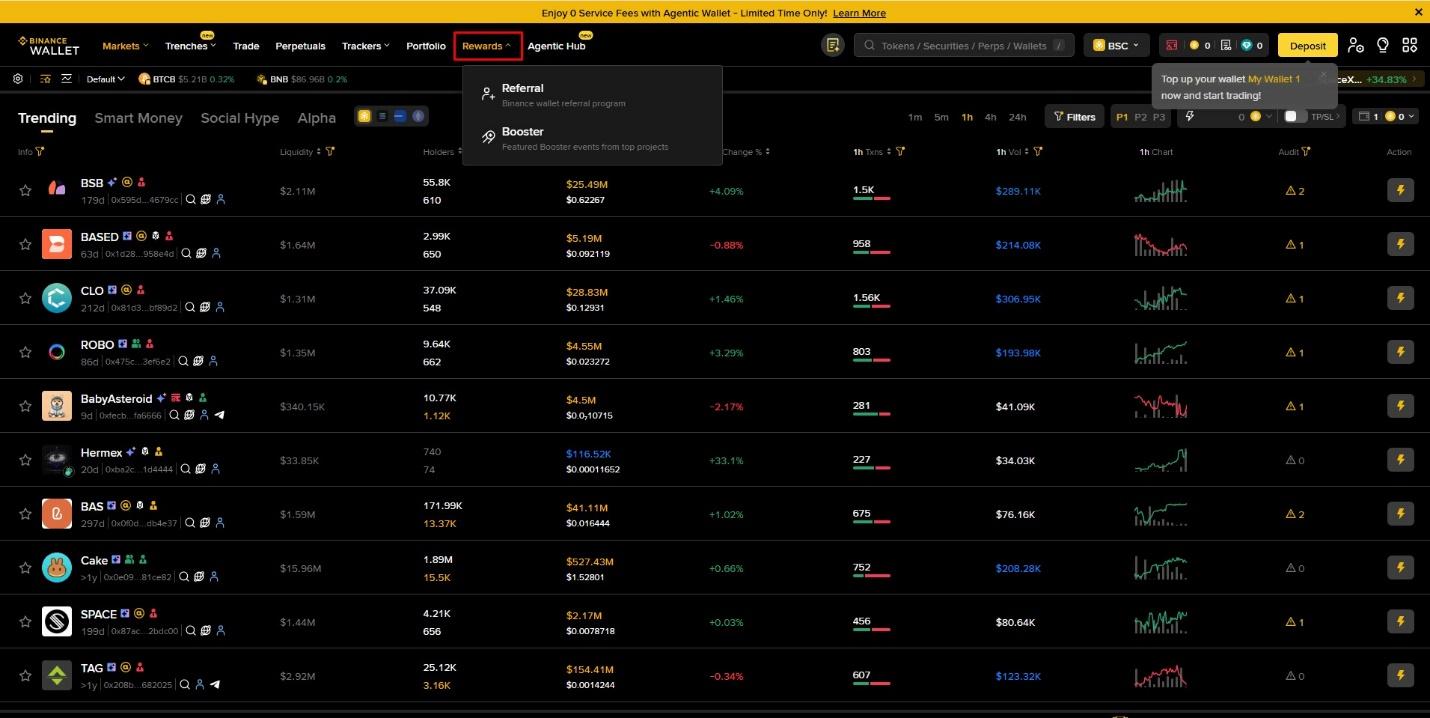
Task: Choose Booster from the Rewards menu
Action: 592,138
